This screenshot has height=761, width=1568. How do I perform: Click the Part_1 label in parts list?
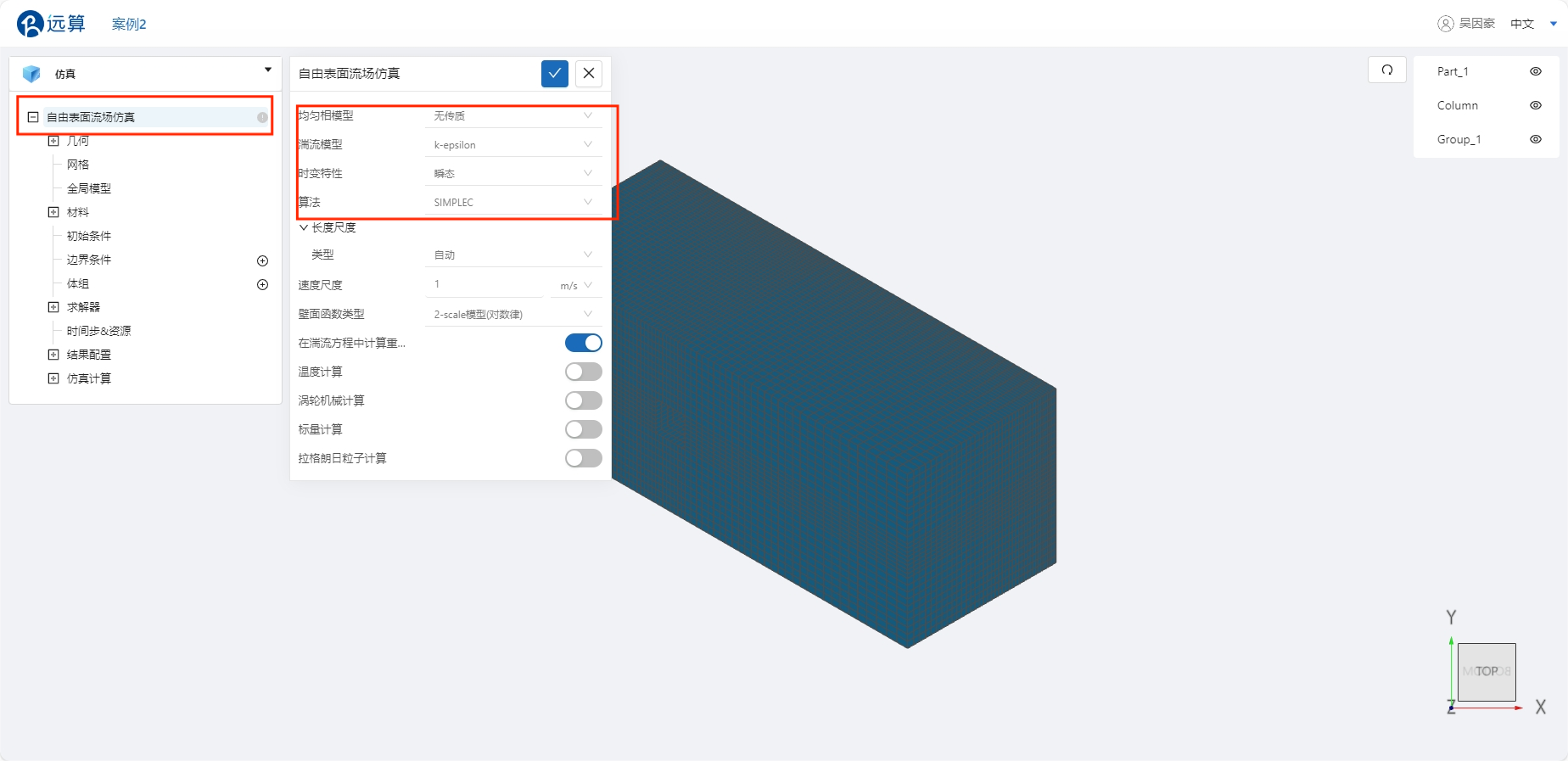point(1453,71)
